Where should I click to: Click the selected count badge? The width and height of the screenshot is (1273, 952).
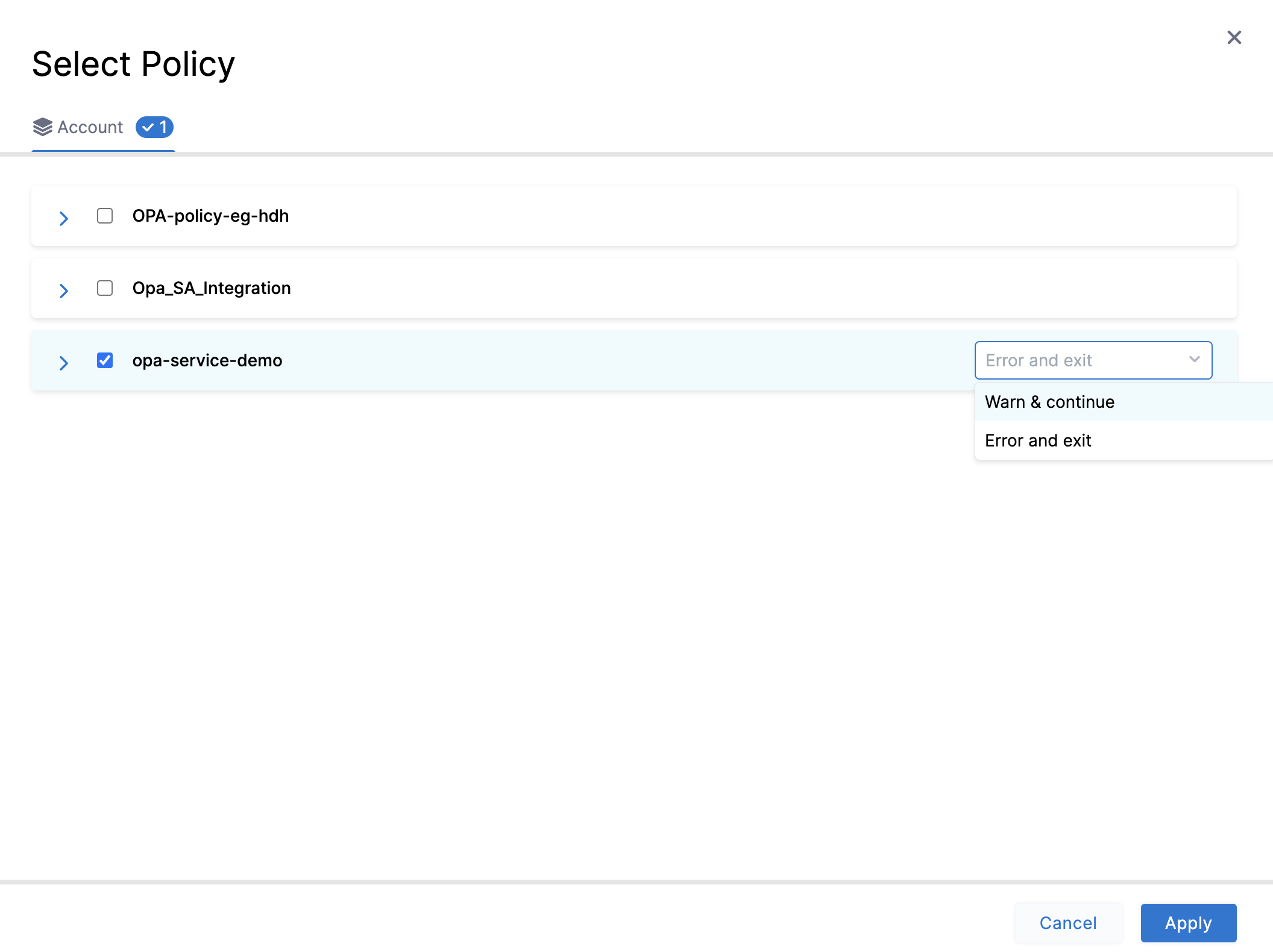coord(154,127)
